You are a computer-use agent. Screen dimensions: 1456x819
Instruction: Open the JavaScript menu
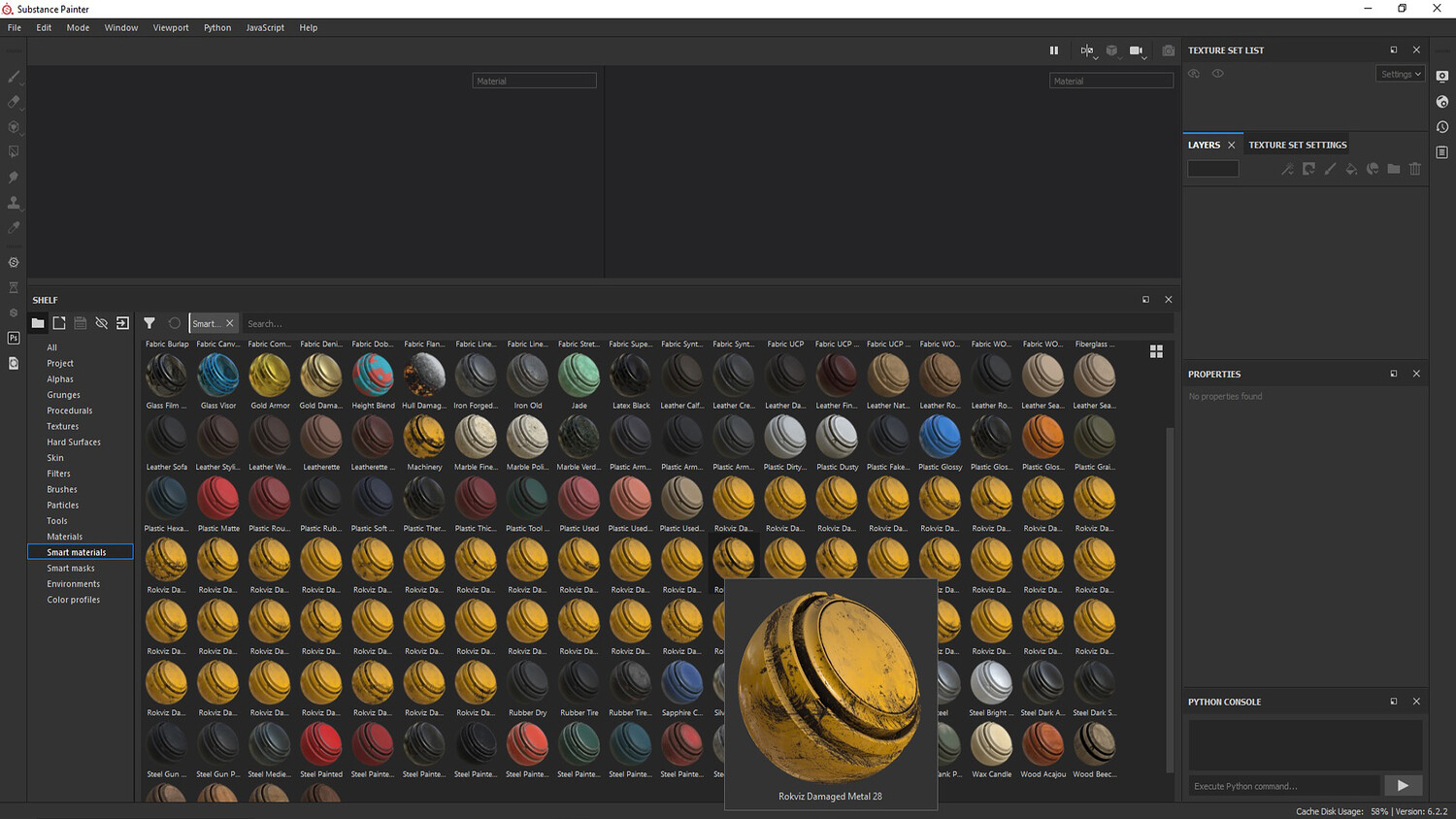tap(265, 28)
